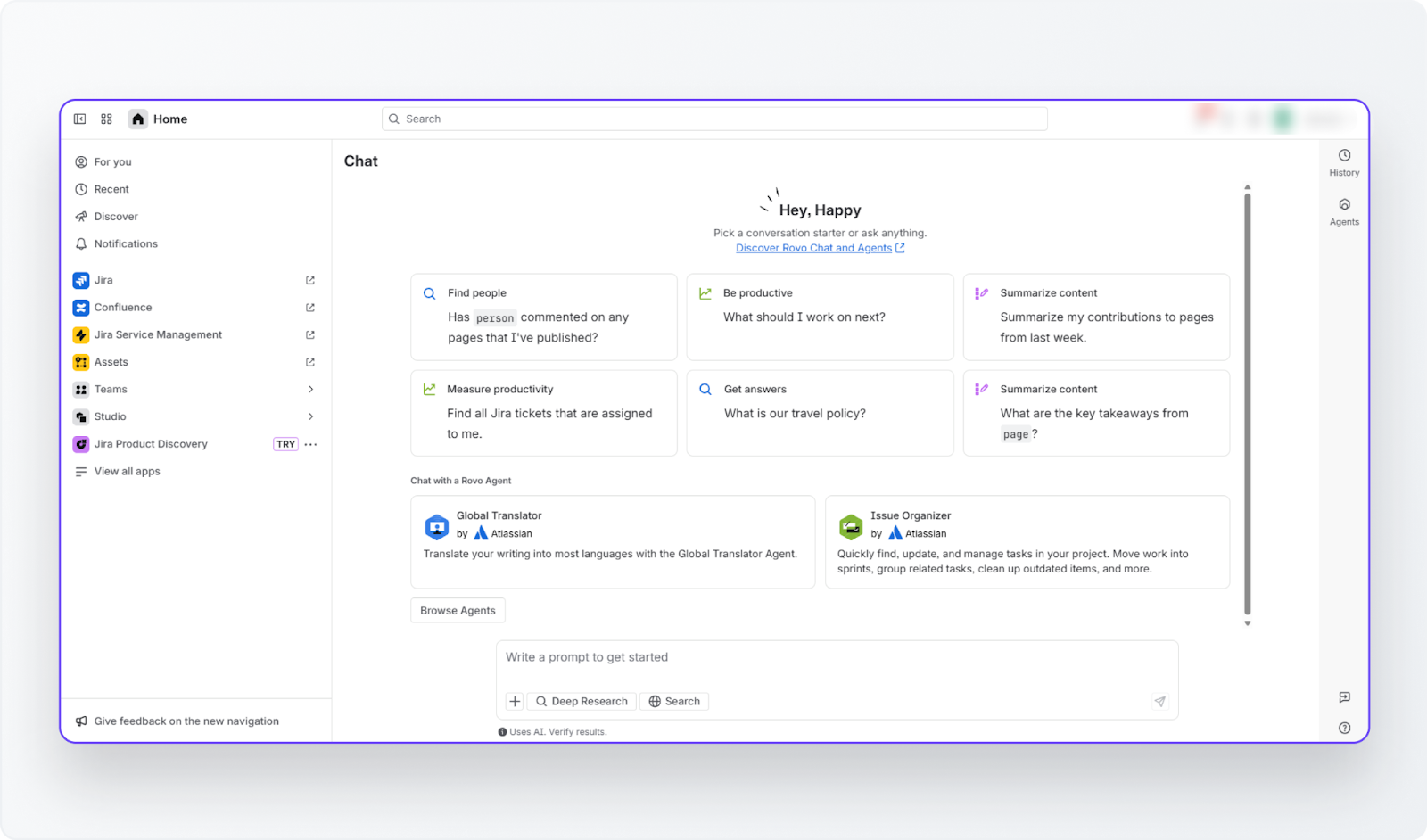Click the send prompt arrow icon
This screenshot has height=840, width=1427.
coord(1160,702)
